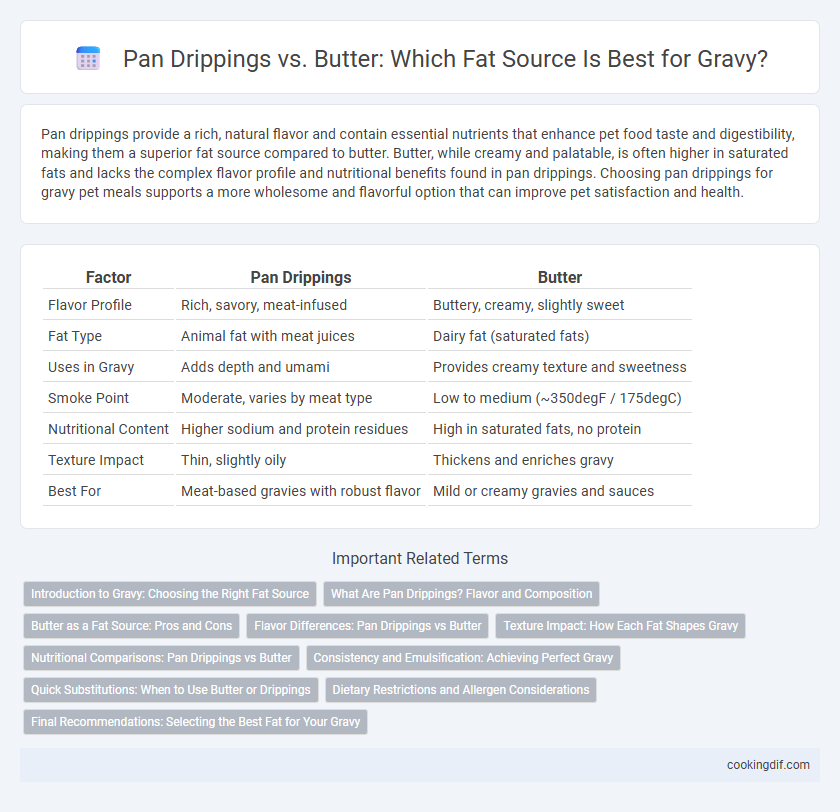Click Texture Impact: How Each Fat Shapes Gravy

click(620, 626)
